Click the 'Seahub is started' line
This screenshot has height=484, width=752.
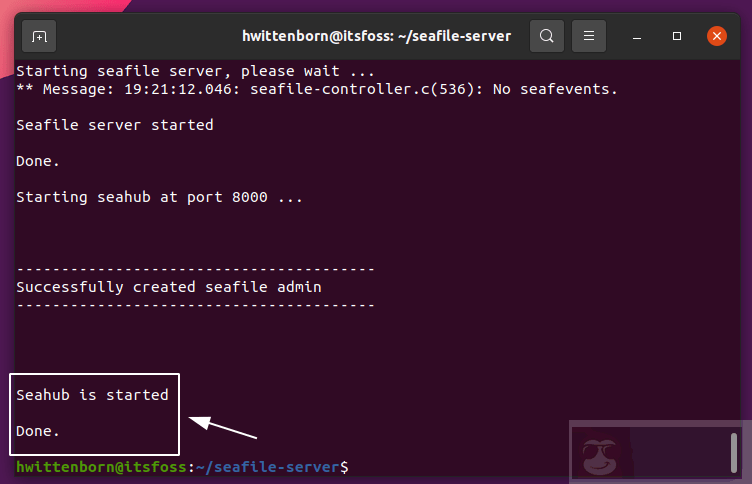[x=92, y=395]
